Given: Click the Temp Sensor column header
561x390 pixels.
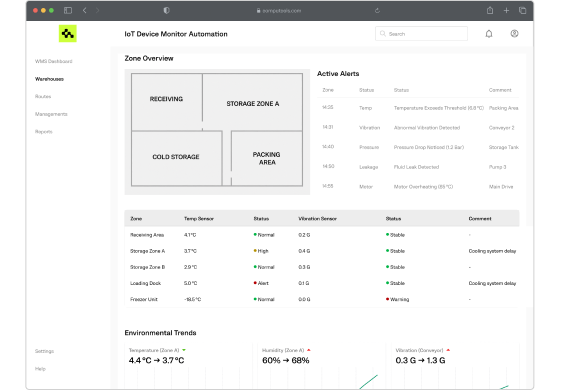Looking at the screenshot, I should [199, 218].
